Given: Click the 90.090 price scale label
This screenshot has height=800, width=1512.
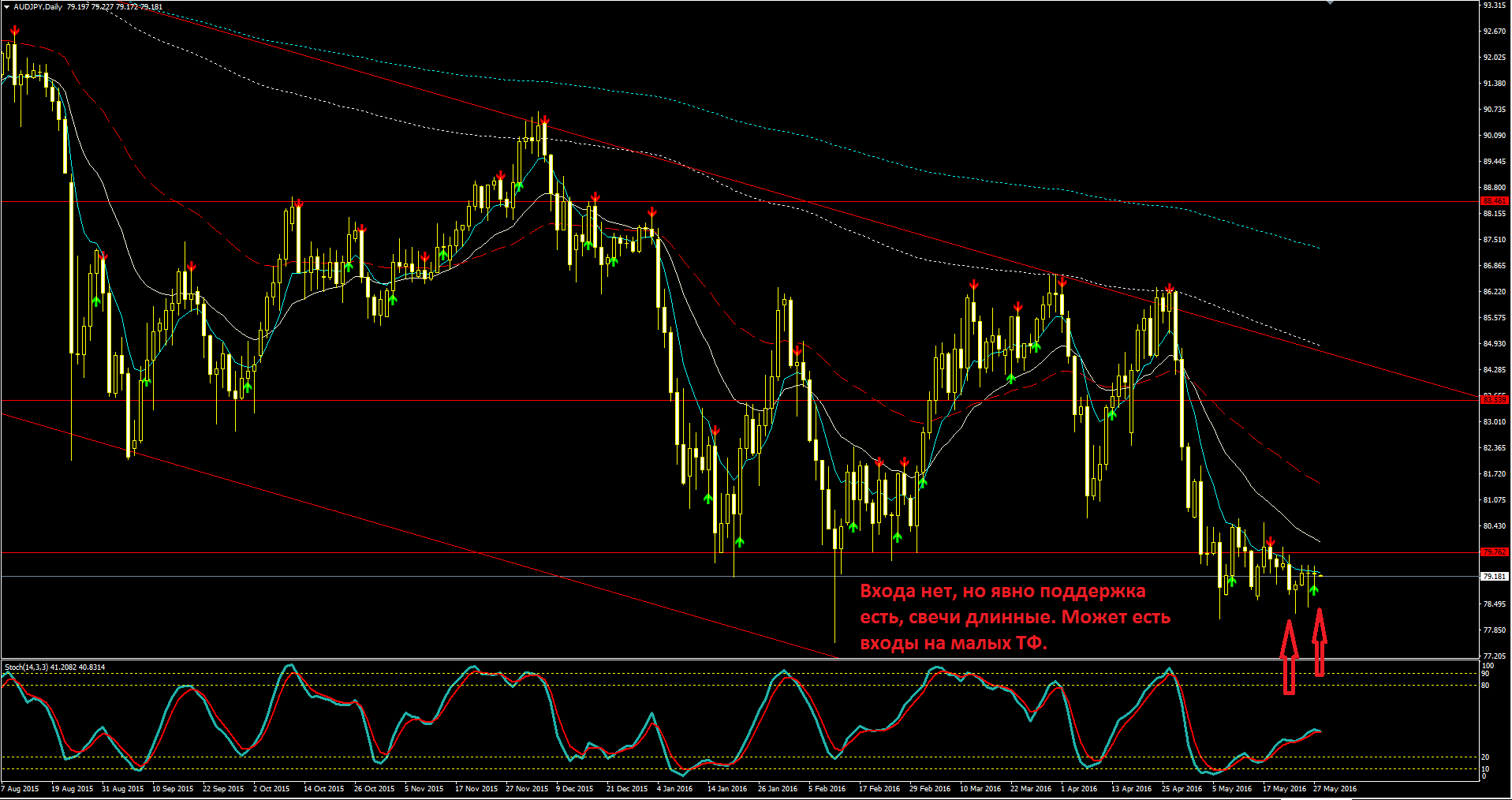Looking at the screenshot, I should [x=1495, y=136].
